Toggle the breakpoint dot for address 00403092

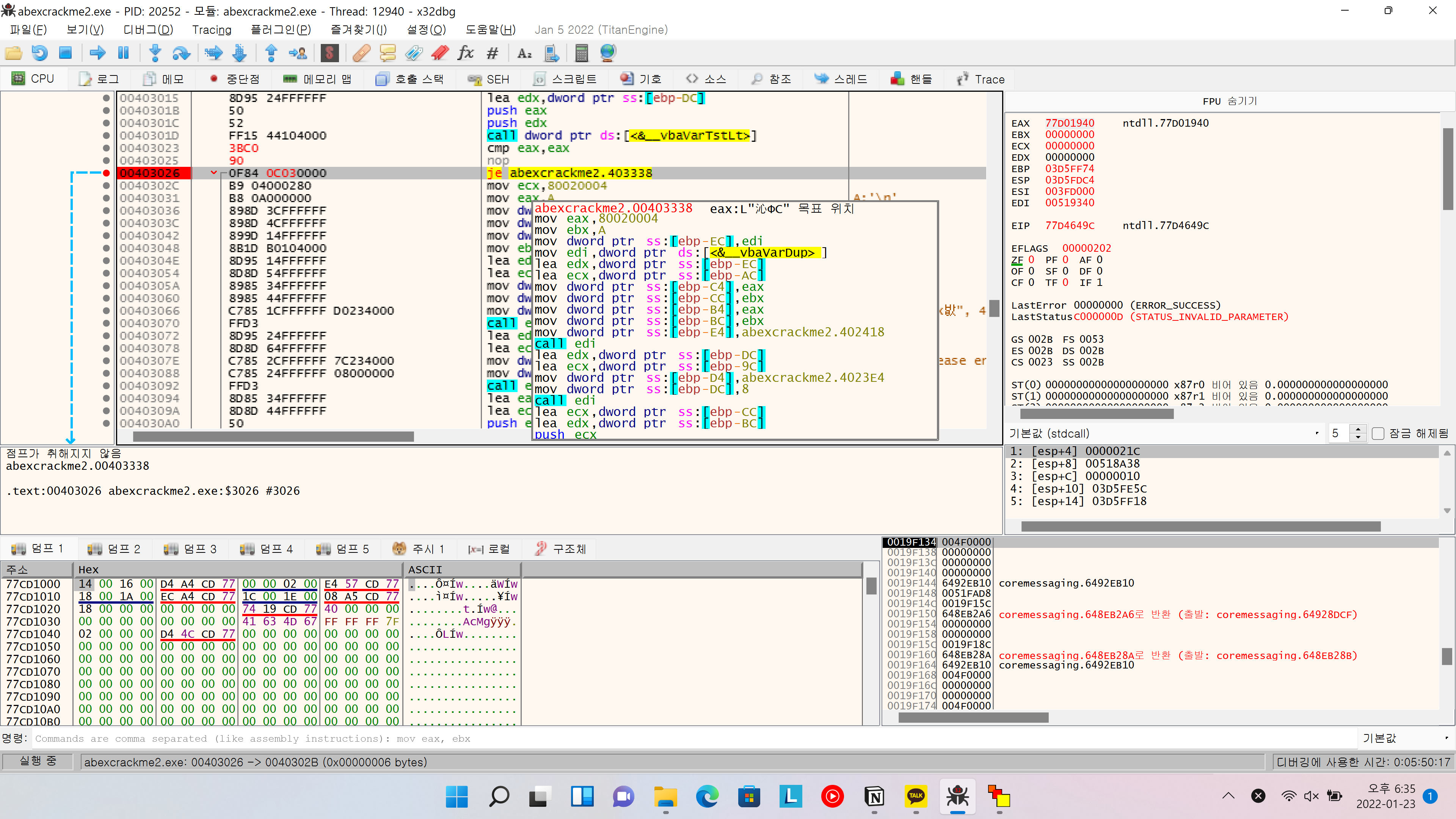tap(106, 386)
